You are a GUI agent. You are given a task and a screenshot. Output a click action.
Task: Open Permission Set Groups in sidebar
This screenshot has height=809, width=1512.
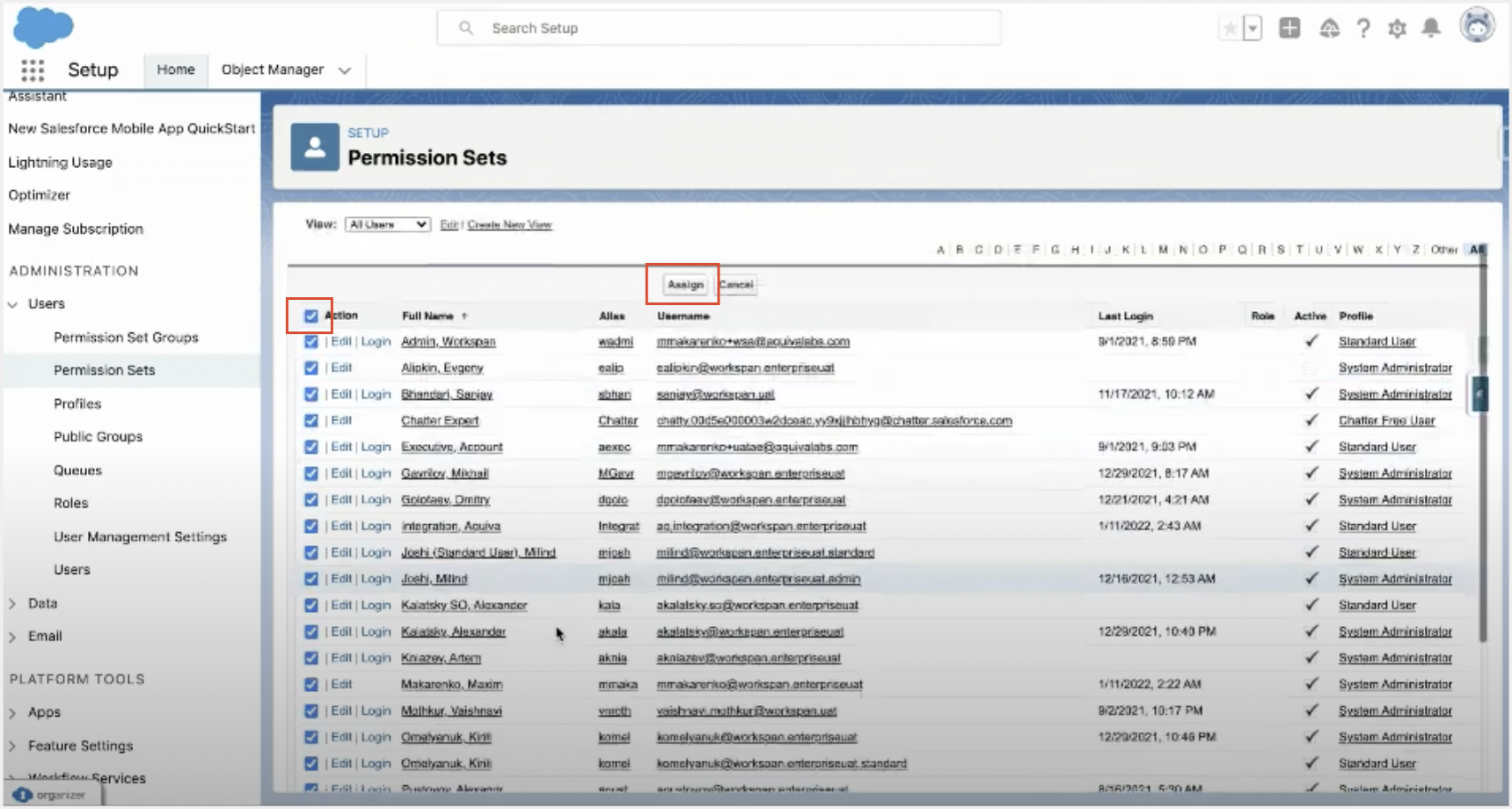pos(126,338)
